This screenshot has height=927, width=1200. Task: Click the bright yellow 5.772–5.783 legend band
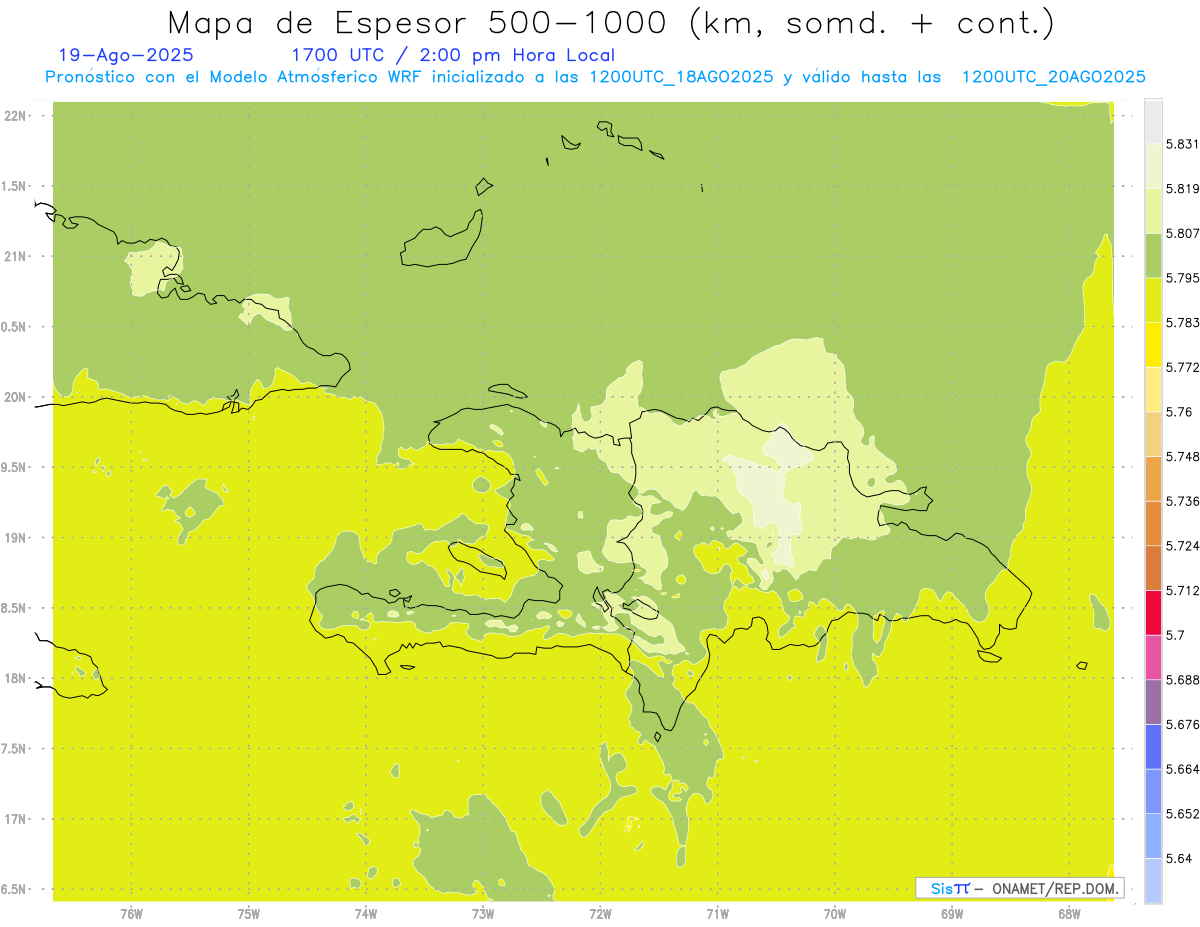point(1152,344)
